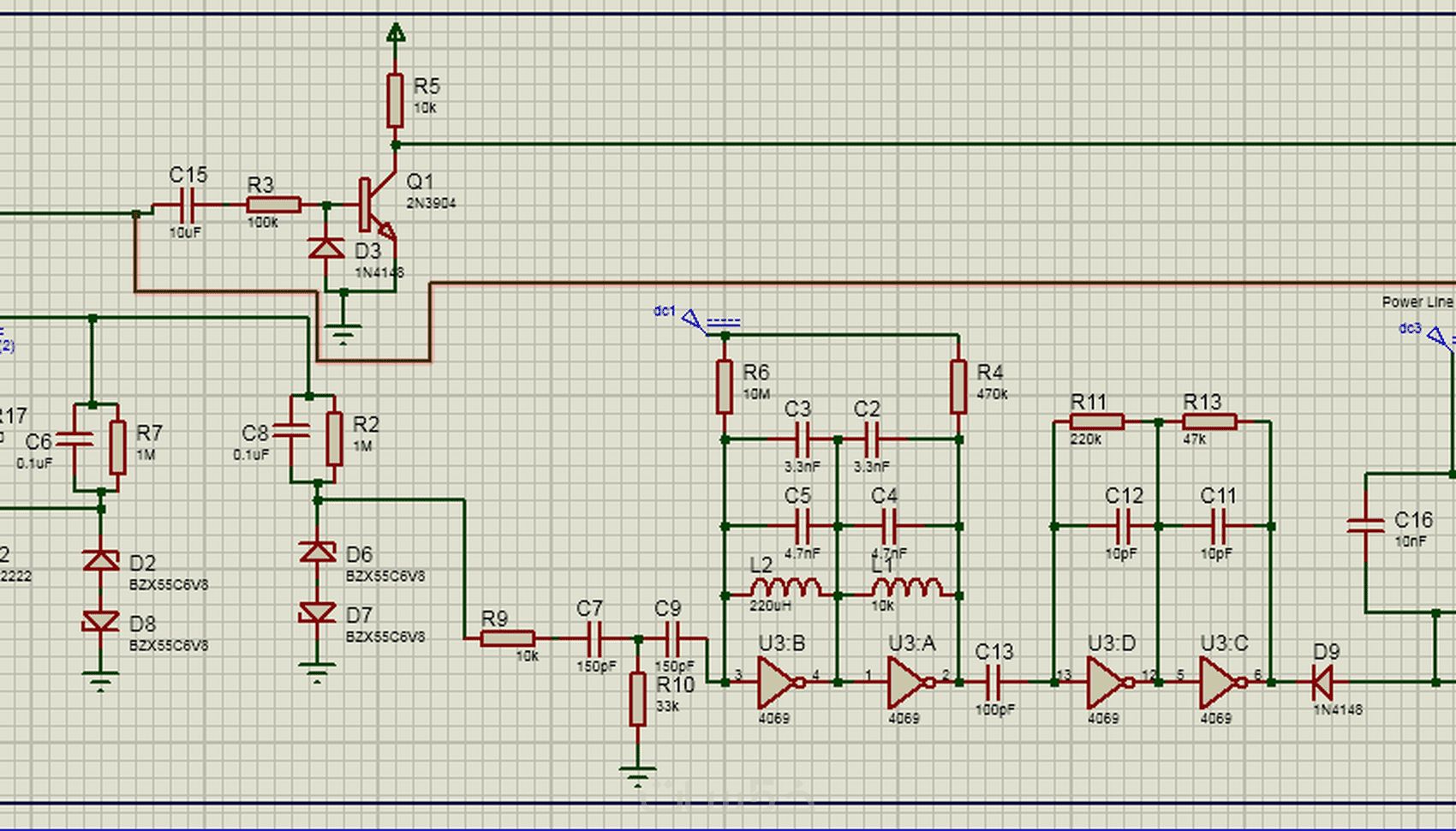Click the 1N4148 text under D9
Screen dimensions: 1456x831
(1338, 709)
